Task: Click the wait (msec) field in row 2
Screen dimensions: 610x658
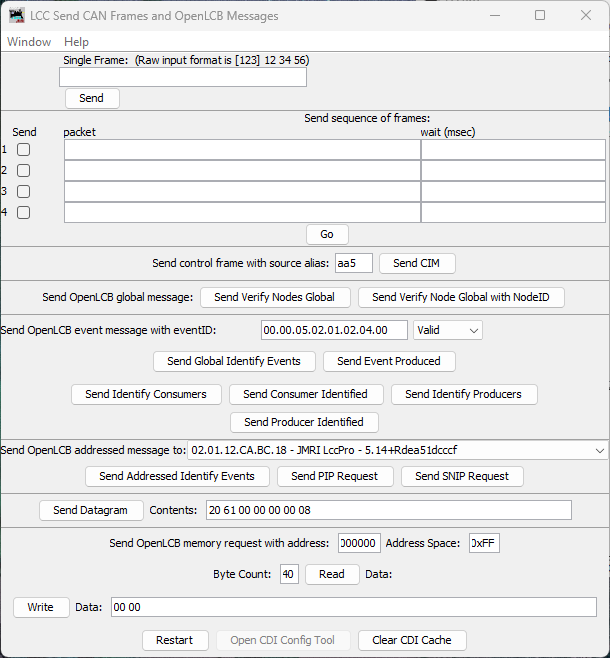Action: click(x=513, y=171)
